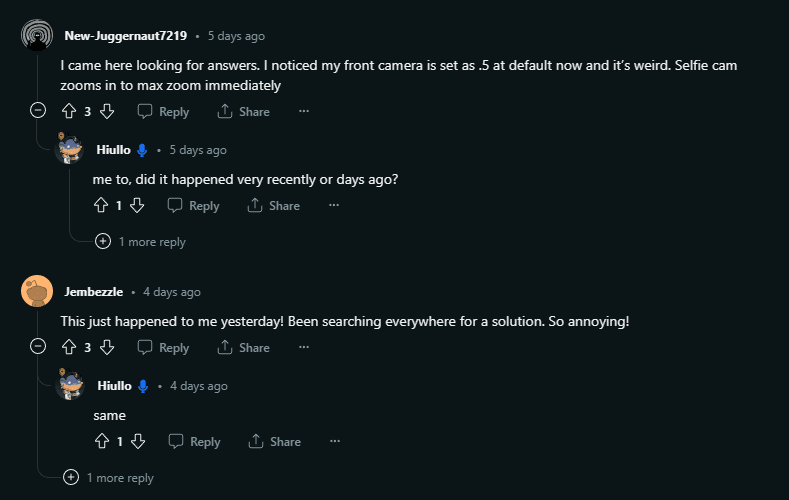The width and height of the screenshot is (789, 500).
Task: Collapse Jembezzle's comment thread
Action: [38, 347]
